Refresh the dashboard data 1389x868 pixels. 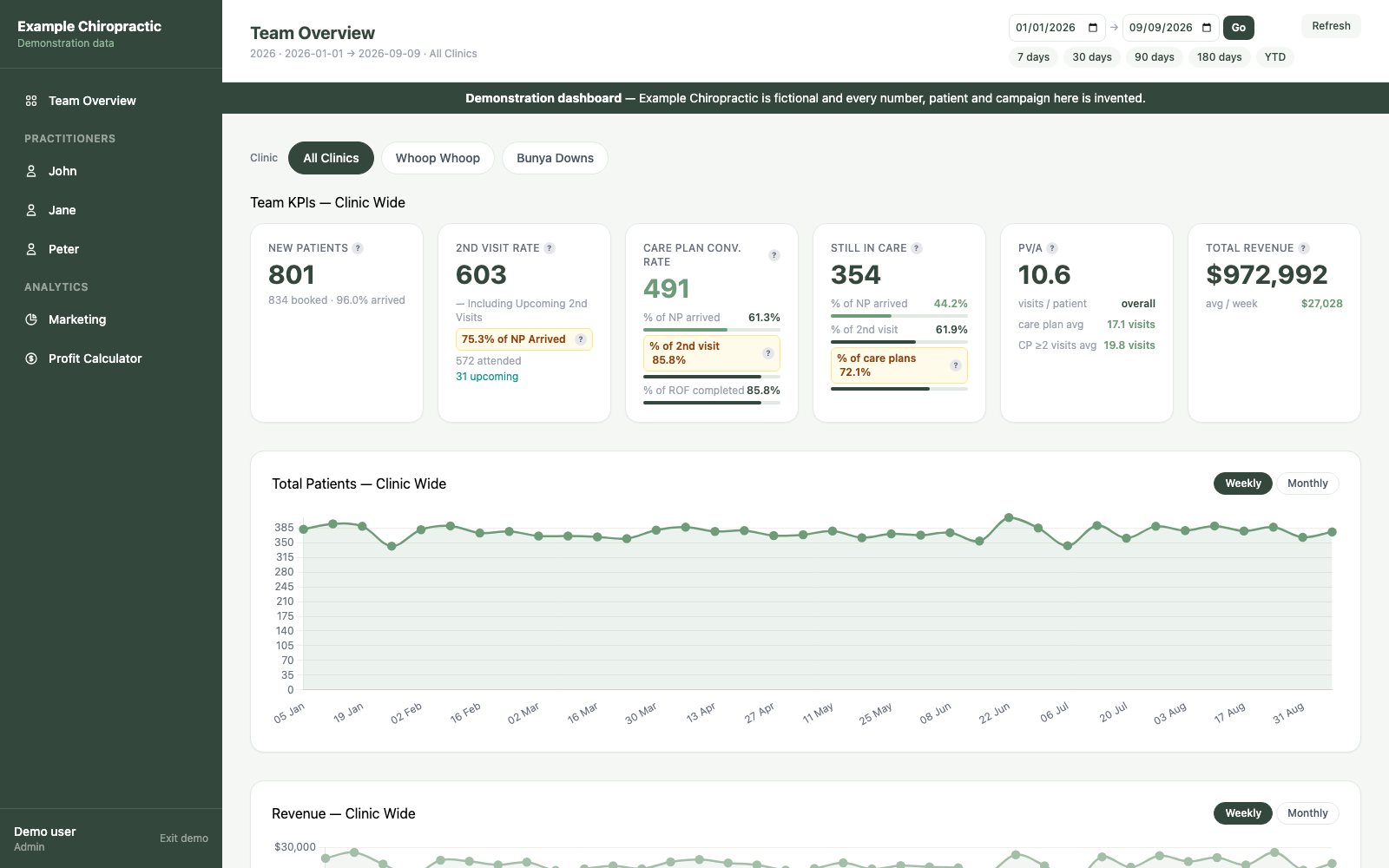(1331, 26)
